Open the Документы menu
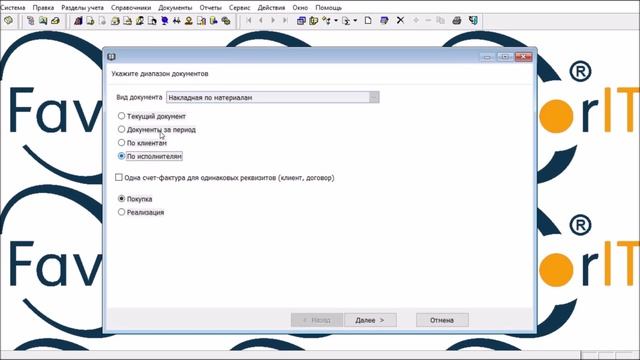Screen dimensions: 640x360 pos(175,7)
